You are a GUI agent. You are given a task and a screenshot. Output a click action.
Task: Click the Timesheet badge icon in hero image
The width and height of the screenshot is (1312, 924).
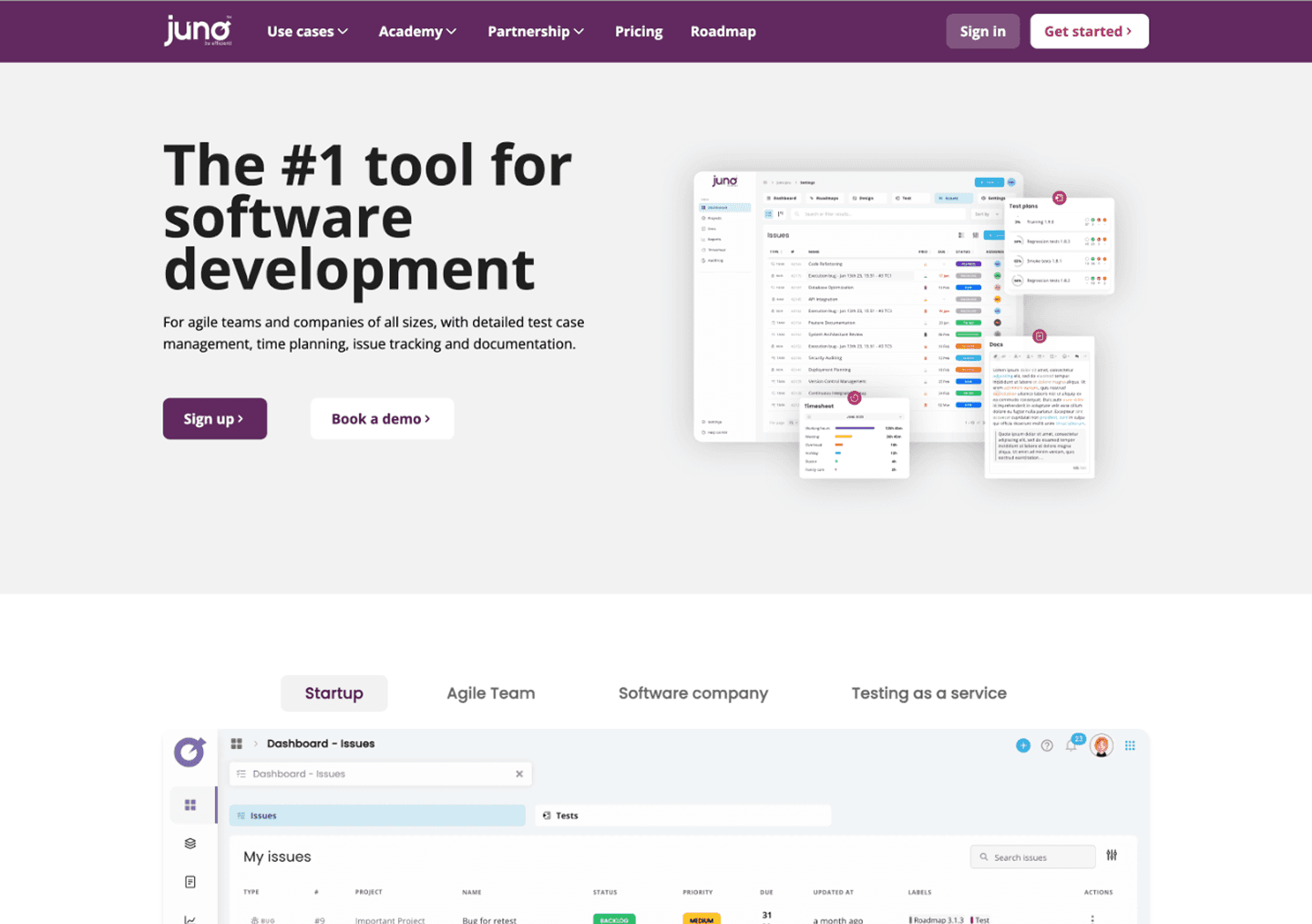pyautogui.click(x=855, y=397)
